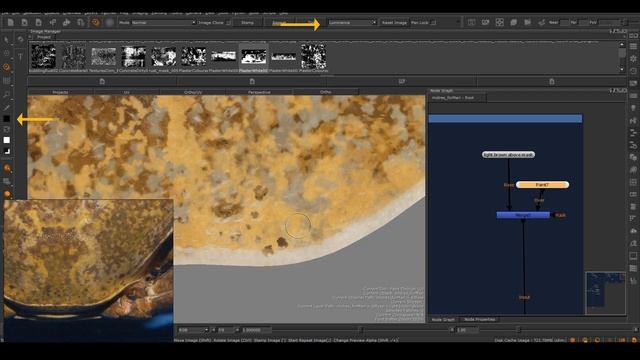Screen dimensions: 640x360
Task: Click the clock-shaped icon in right sidebar
Action: (633, 71)
